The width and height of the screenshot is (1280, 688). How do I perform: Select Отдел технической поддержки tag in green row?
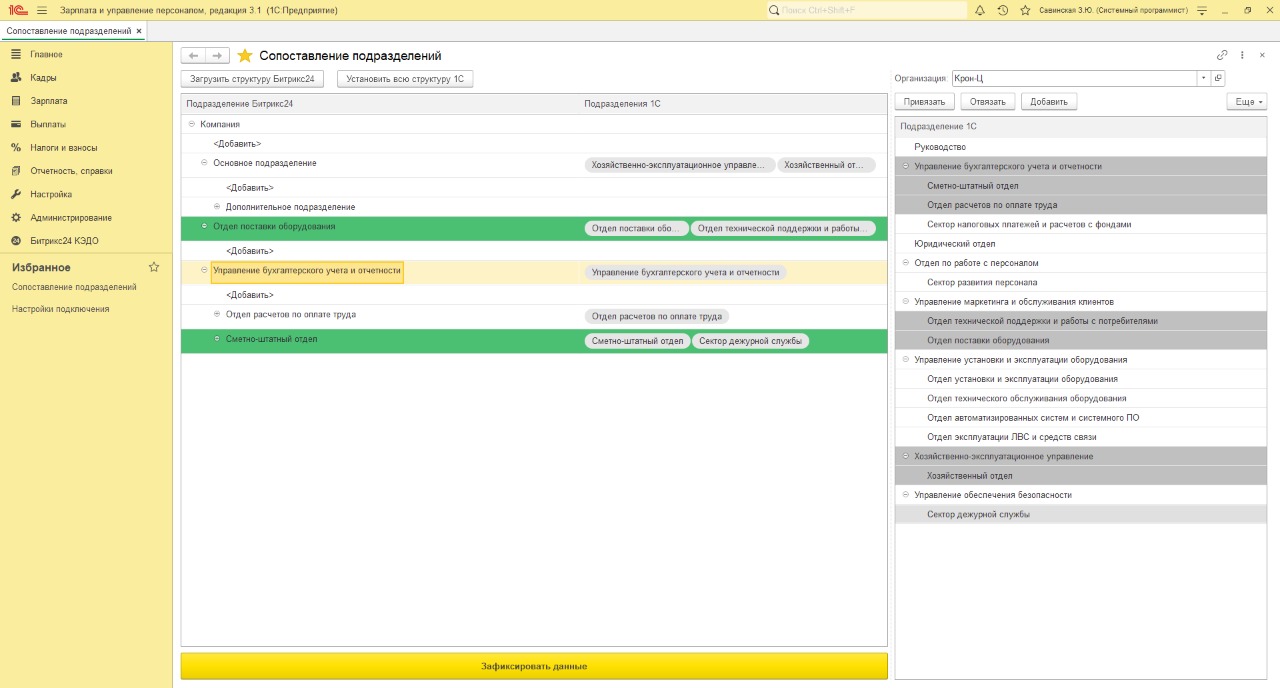click(x=783, y=229)
